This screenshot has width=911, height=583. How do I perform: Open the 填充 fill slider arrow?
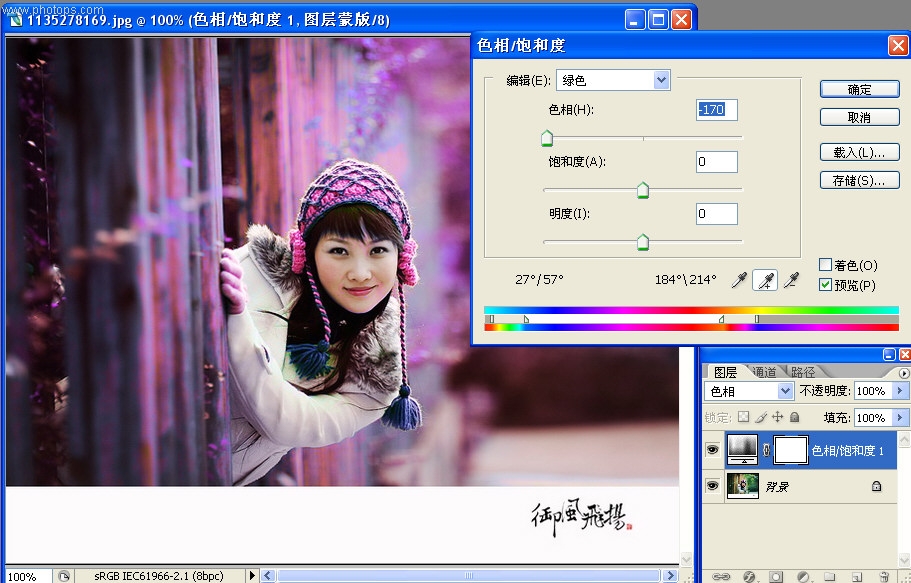[x=900, y=417]
